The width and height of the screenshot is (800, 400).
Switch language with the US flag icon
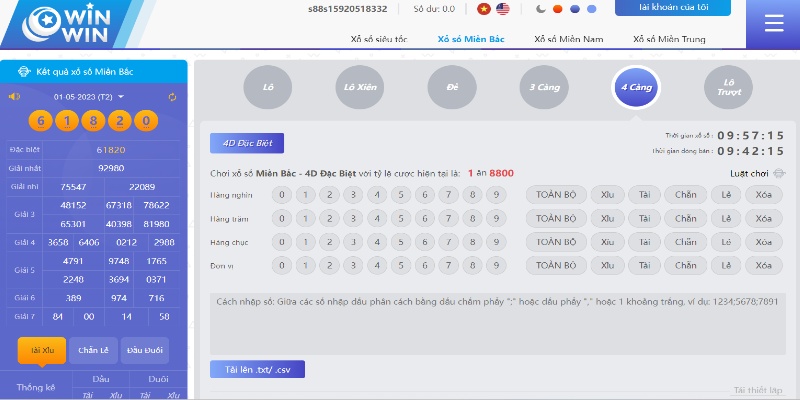[x=502, y=9]
